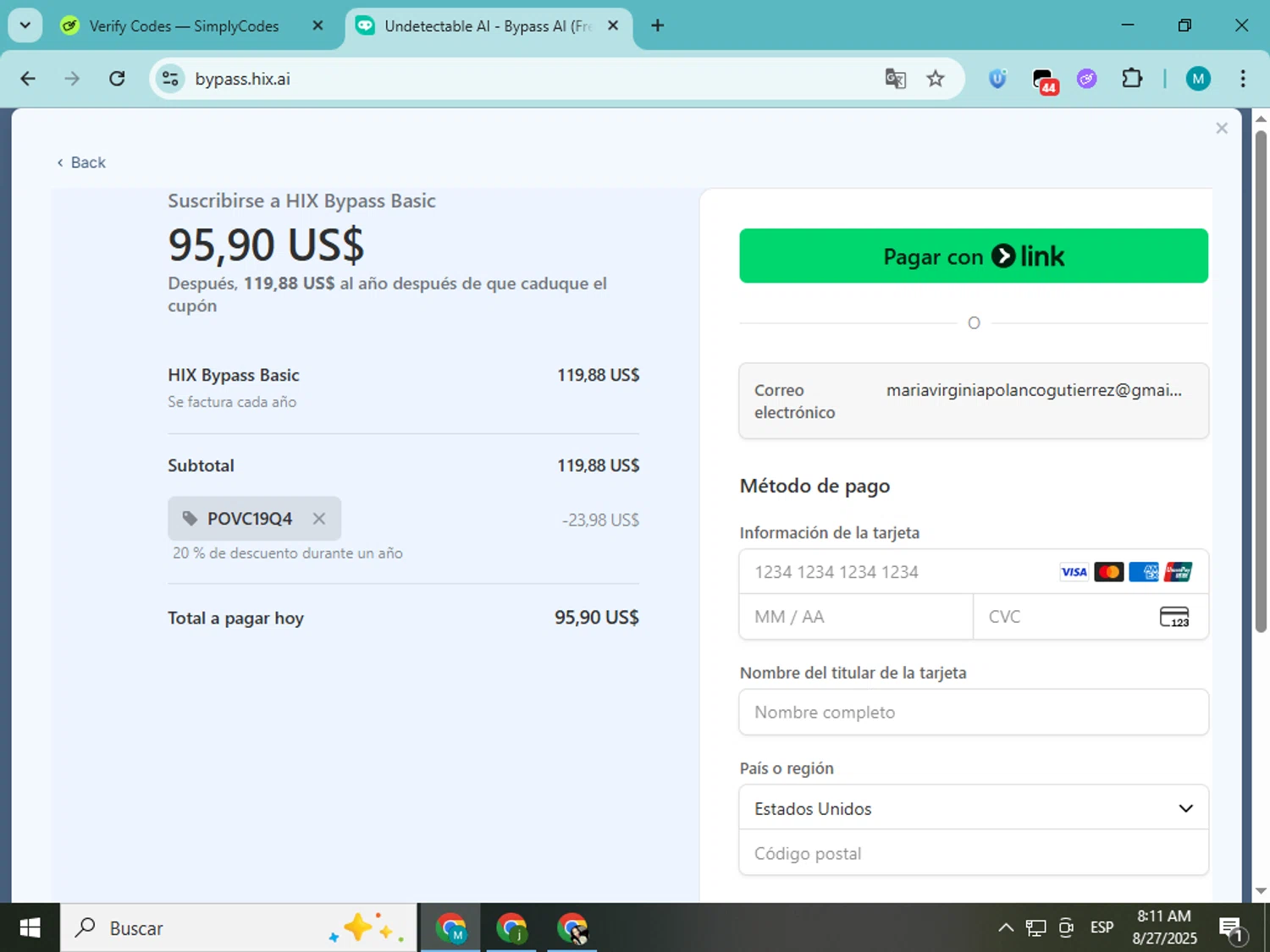Click the scrollbar up arrow
Image resolution: width=1270 pixels, height=952 pixels.
click(1261, 118)
